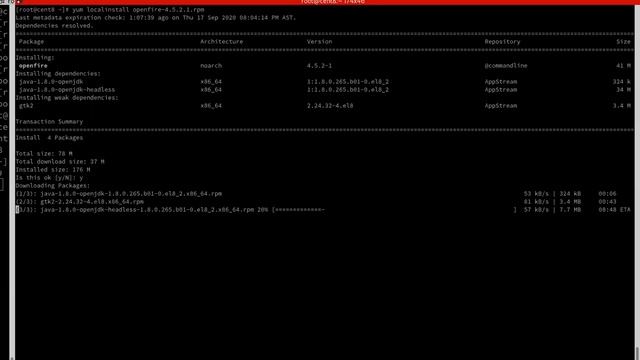Viewport: 640px width, 360px height.
Task: Click the '00:43' elapsed time
Action: (607, 202)
